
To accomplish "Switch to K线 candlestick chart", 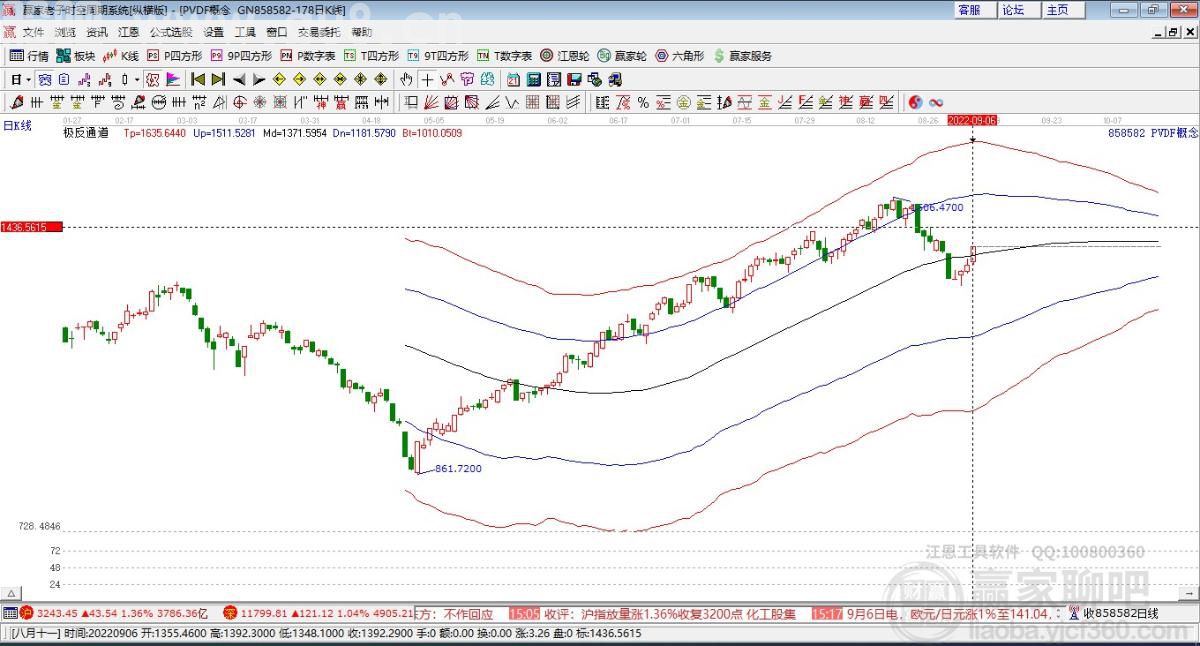I will pos(121,56).
